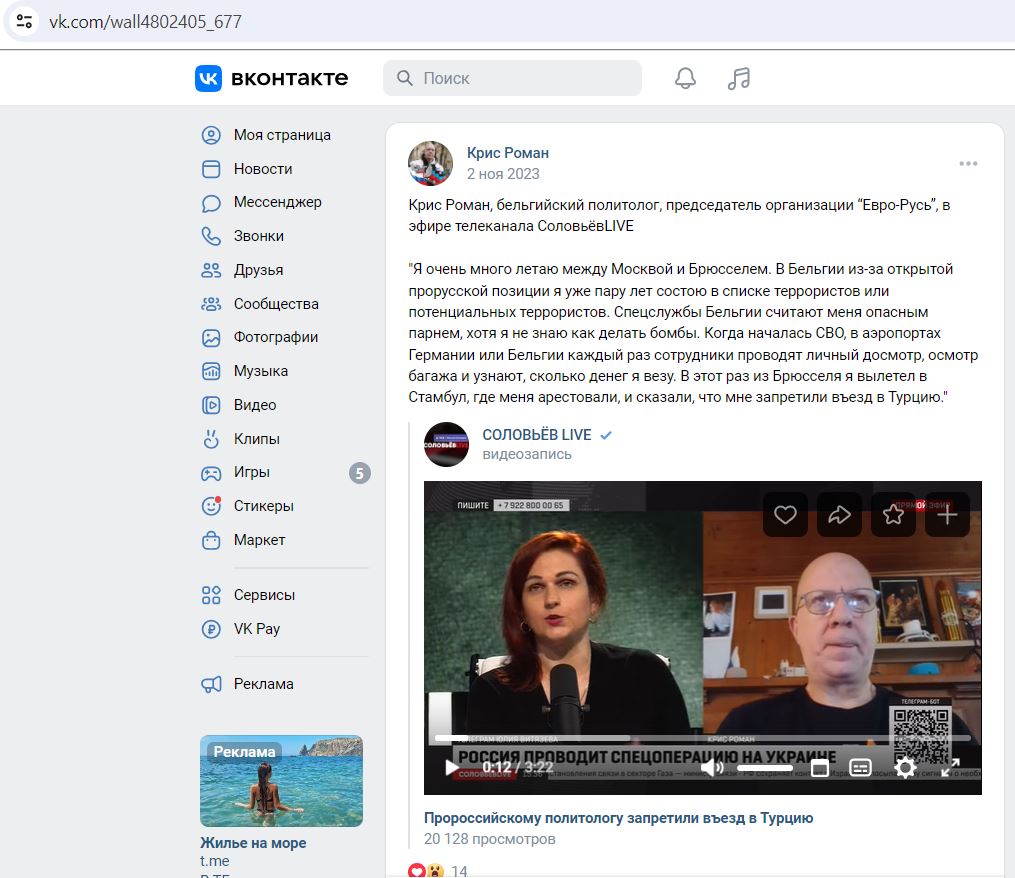Open the music player note icon
The height and width of the screenshot is (878, 1015).
(x=739, y=78)
